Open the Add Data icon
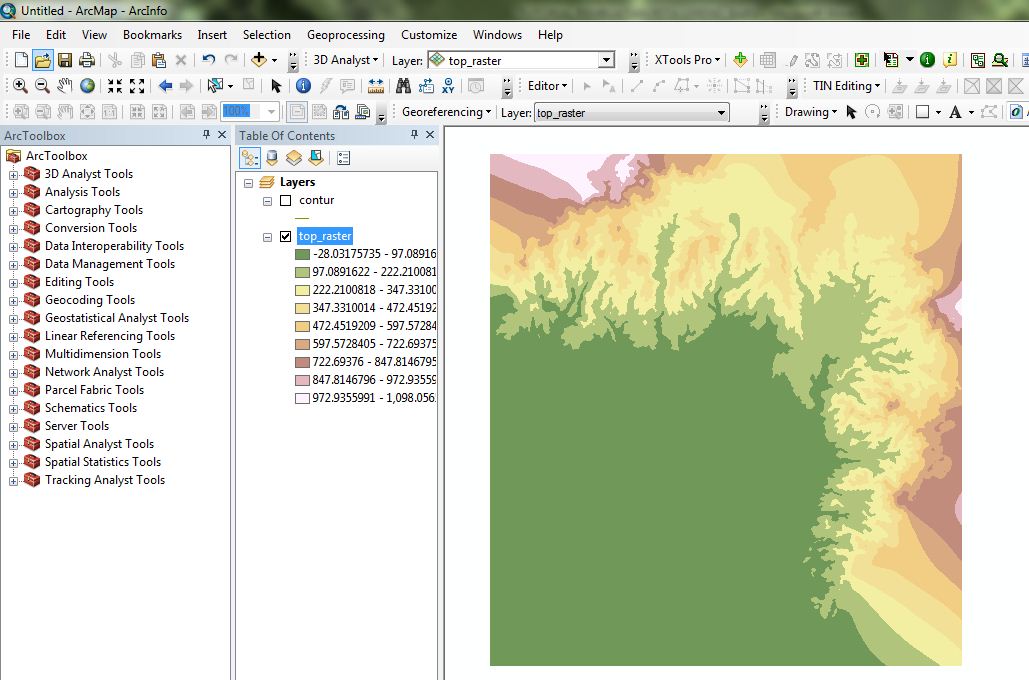 tap(260, 60)
